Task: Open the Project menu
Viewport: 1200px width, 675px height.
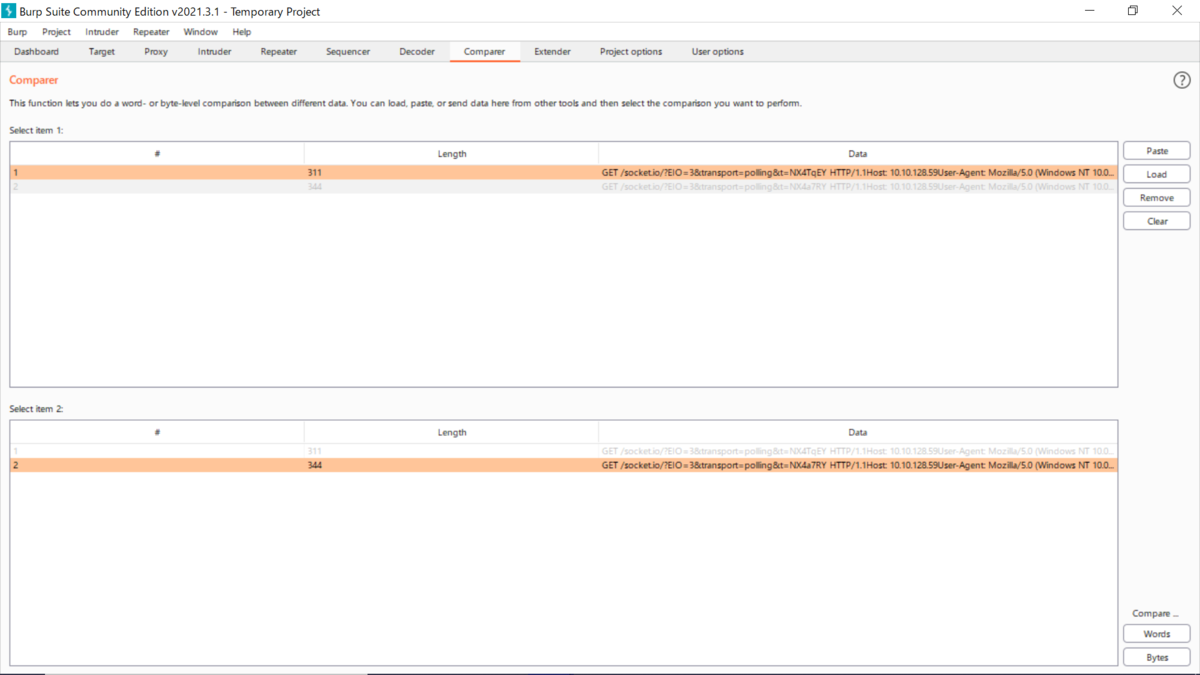Action: [56, 32]
